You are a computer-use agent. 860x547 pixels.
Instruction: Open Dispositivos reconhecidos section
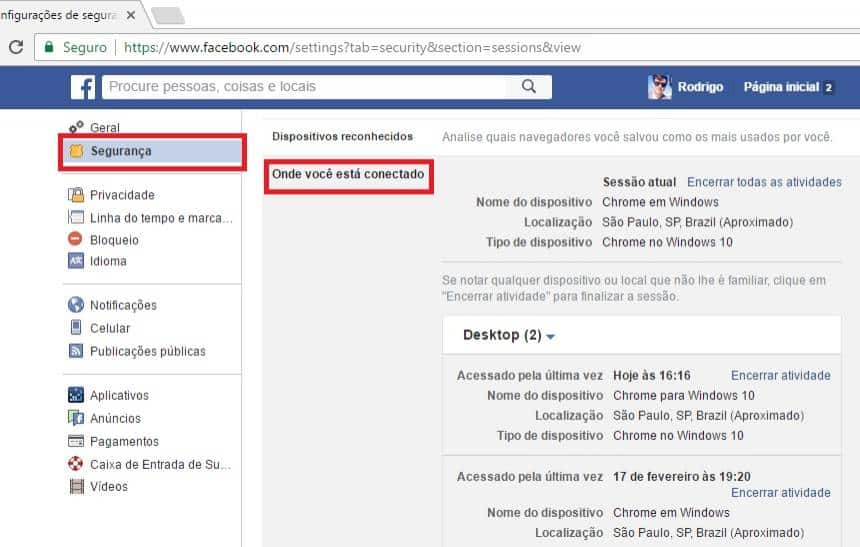342,136
